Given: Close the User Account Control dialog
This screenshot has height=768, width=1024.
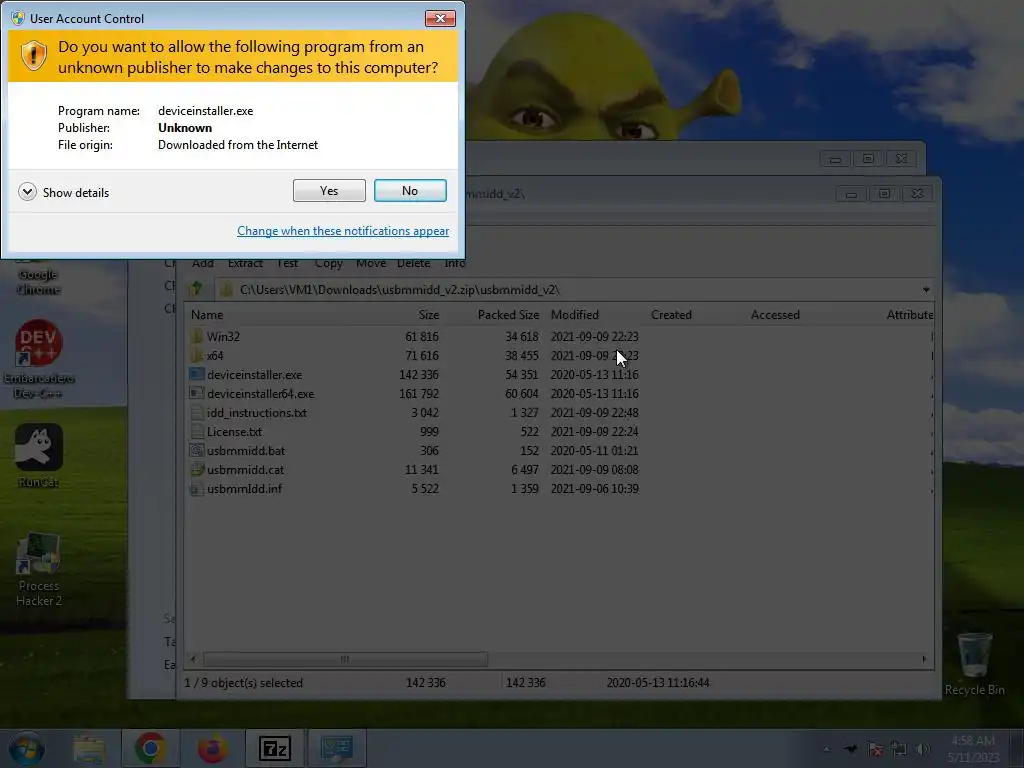Looking at the screenshot, I should (440, 18).
